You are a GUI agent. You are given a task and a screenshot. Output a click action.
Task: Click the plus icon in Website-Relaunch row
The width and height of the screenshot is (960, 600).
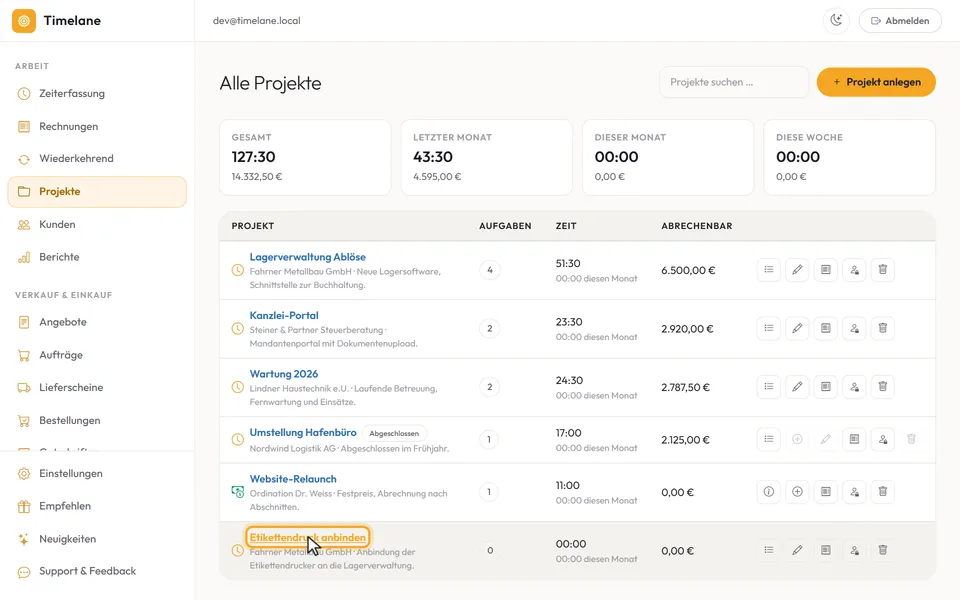797,492
